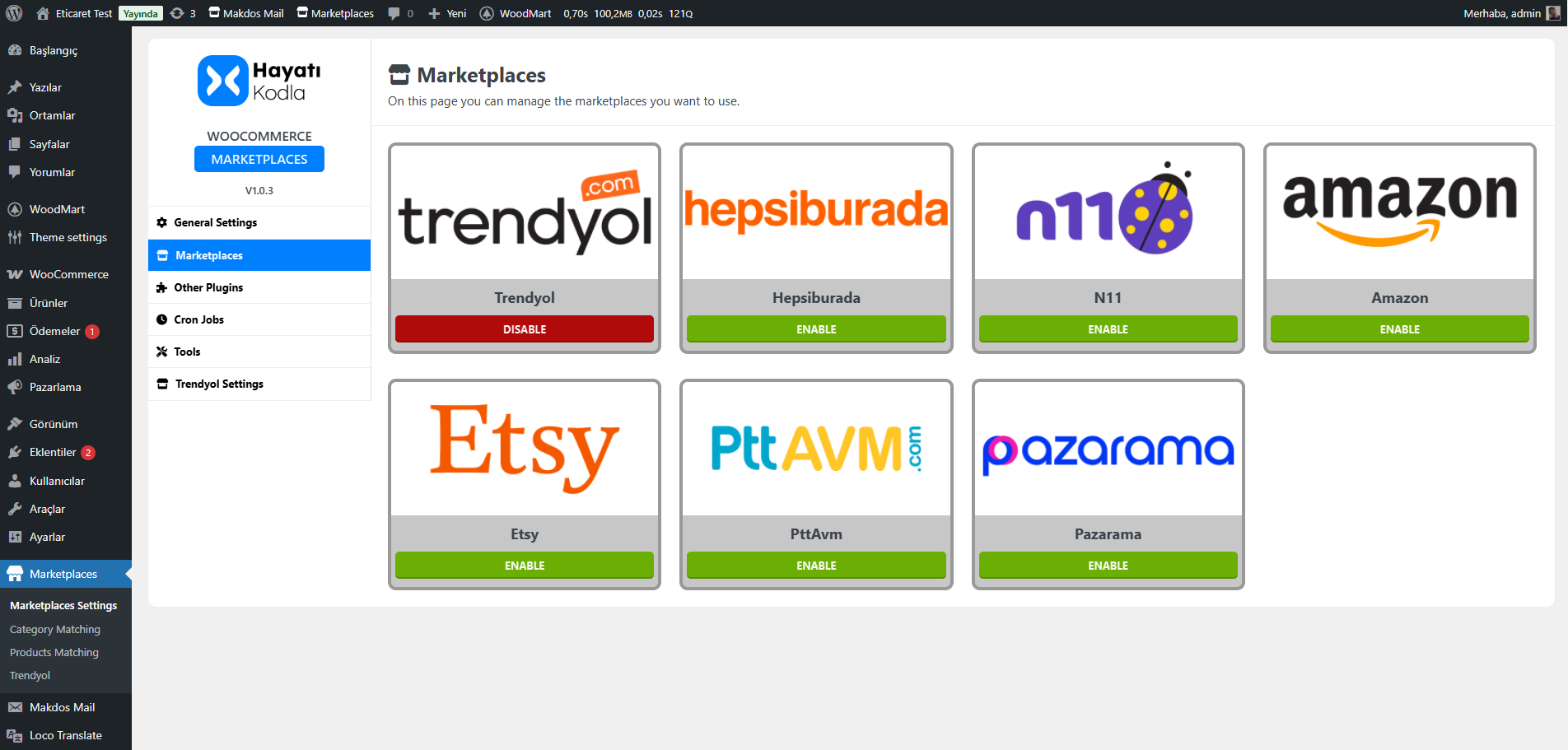This screenshot has height=750, width=1568.
Task: Open WoodMart admin bar icon
Action: click(x=487, y=13)
